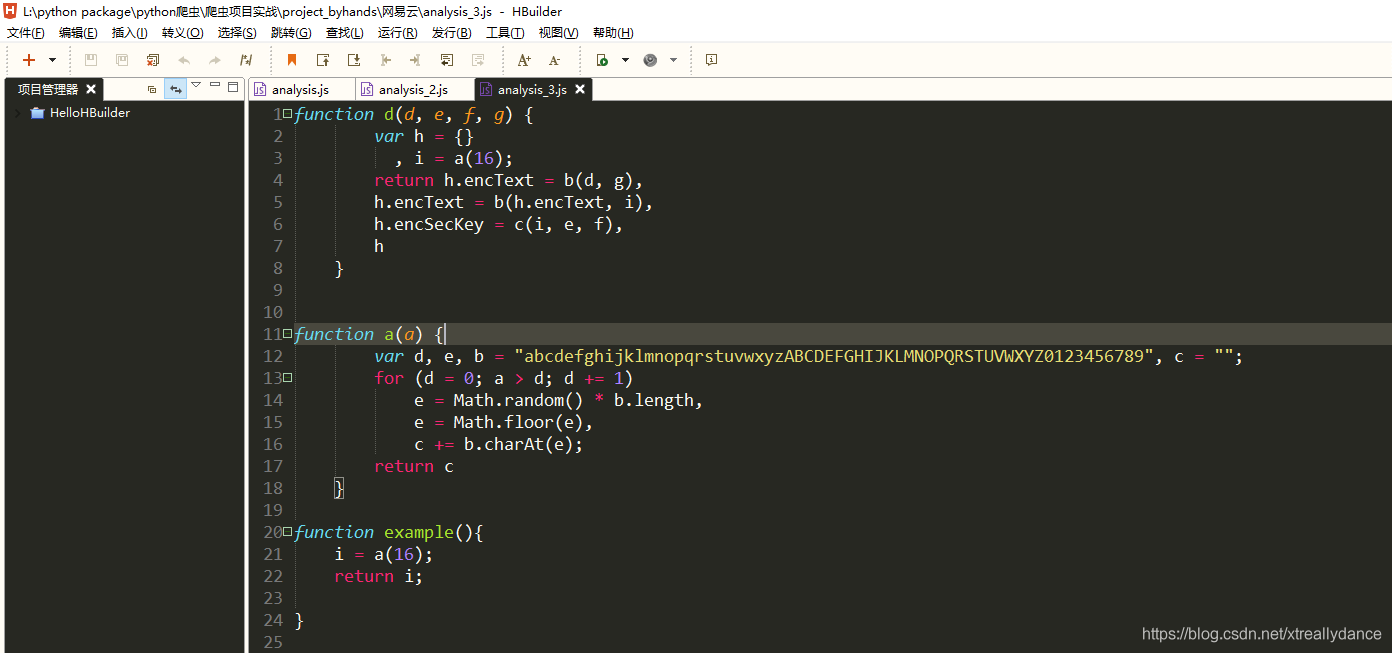
Task: Toggle the orange bookmark icon
Action: click(292, 60)
